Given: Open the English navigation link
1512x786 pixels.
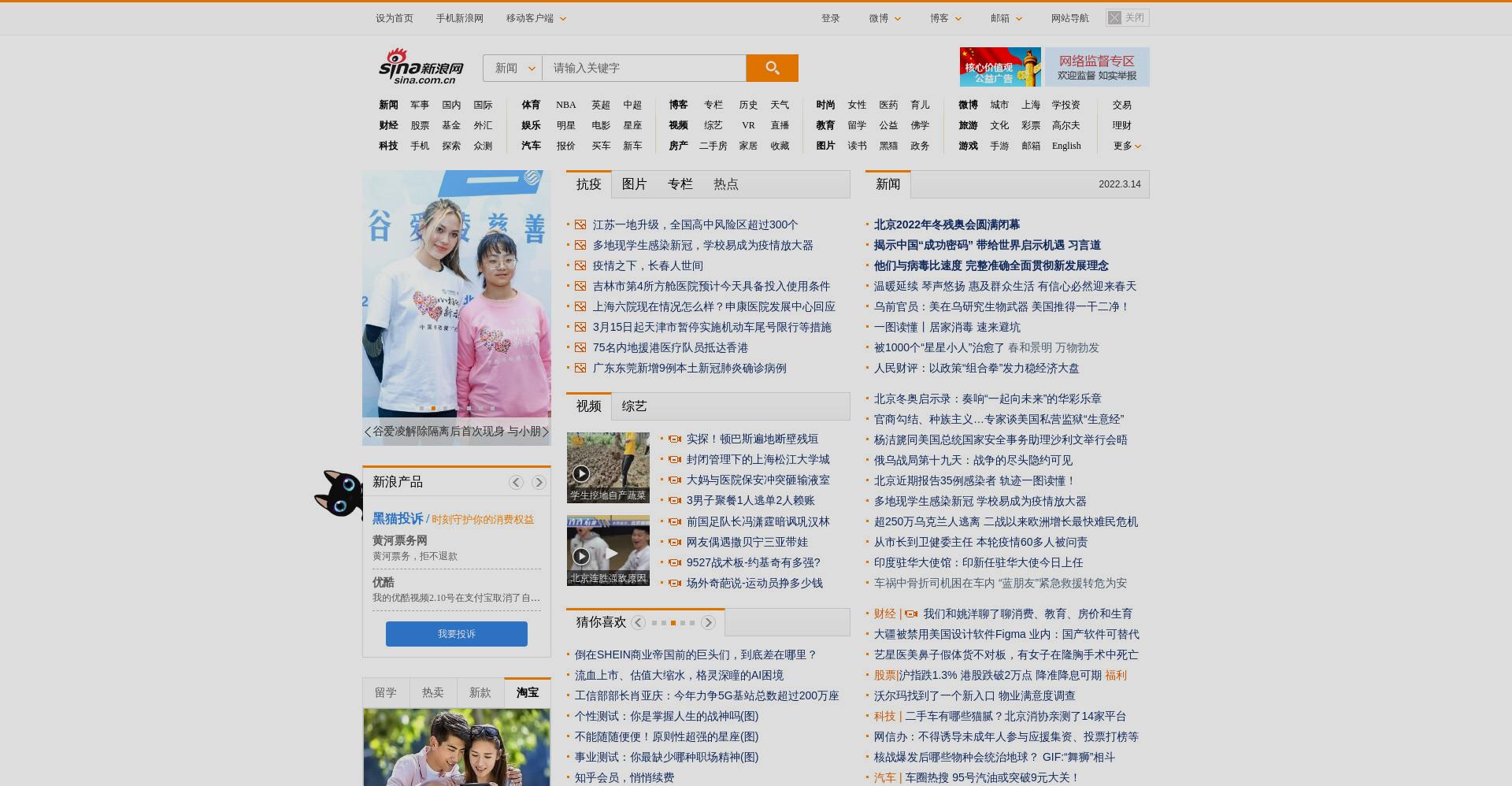Looking at the screenshot, I should (x=1066, y=146).
